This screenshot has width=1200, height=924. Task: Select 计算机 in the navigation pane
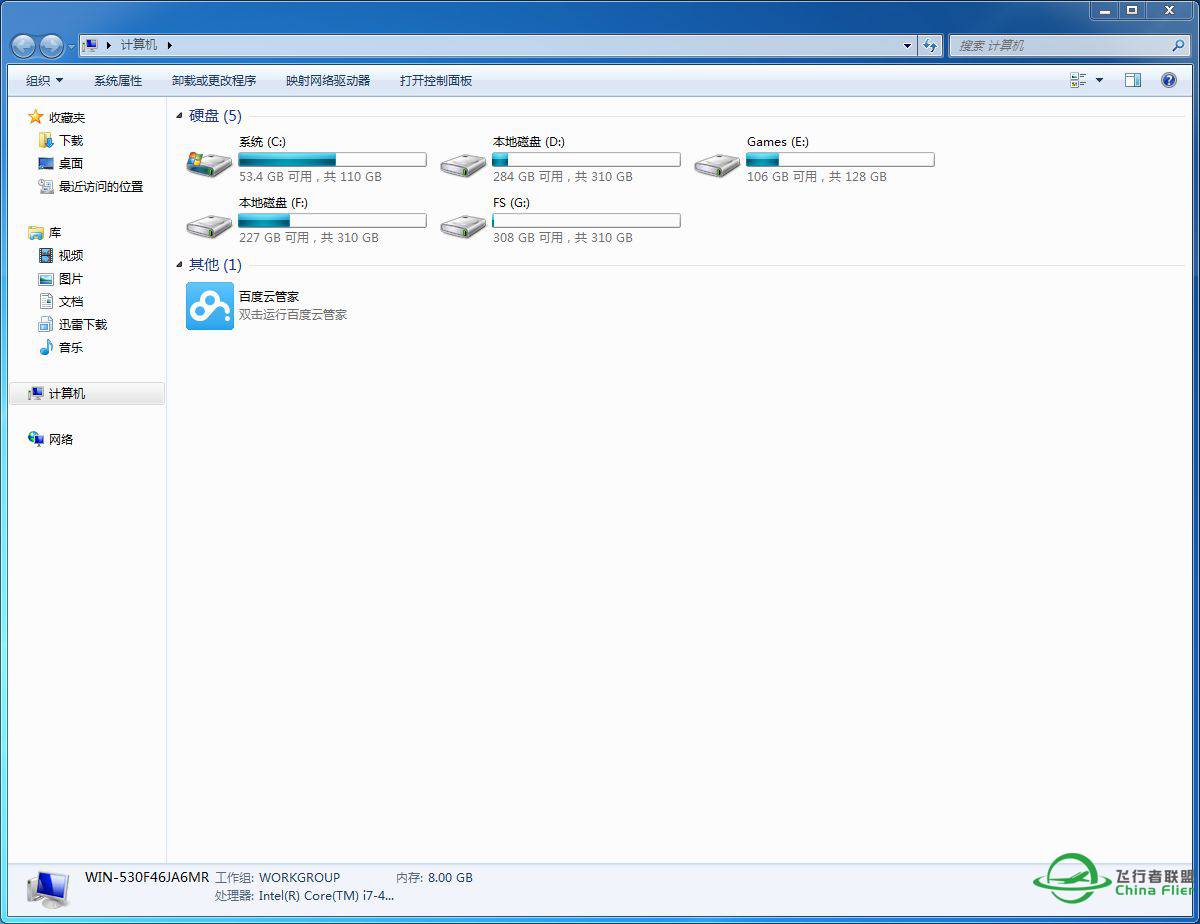(x=66, y=393)
